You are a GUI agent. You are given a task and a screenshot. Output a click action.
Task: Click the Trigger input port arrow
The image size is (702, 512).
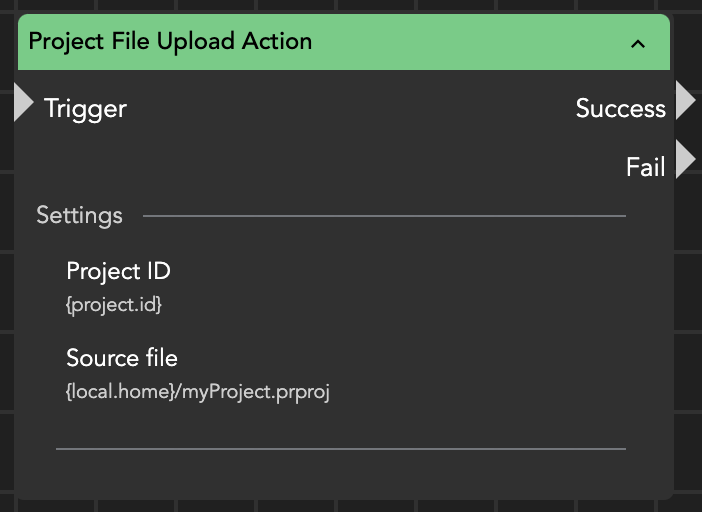click(x=23, y=104)
